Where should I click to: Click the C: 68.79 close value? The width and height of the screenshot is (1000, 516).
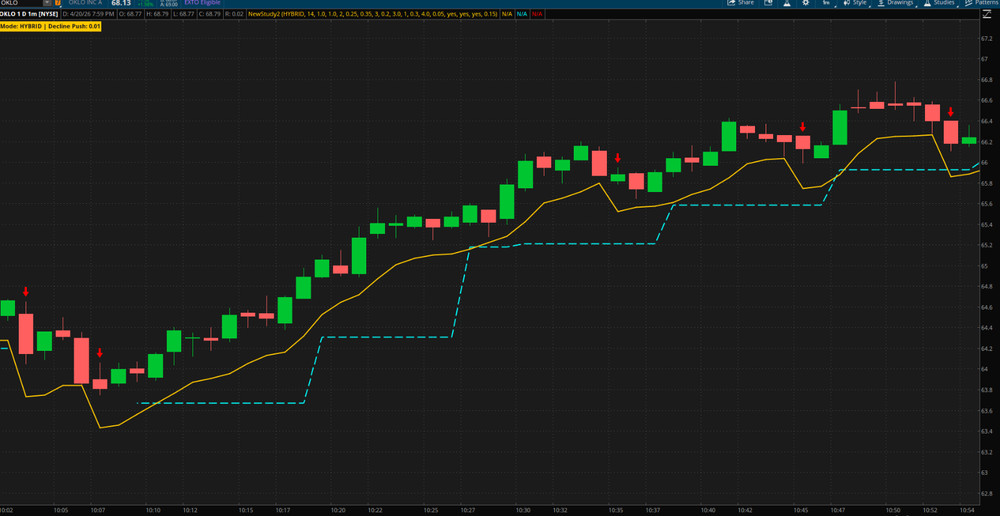[210, 14]
